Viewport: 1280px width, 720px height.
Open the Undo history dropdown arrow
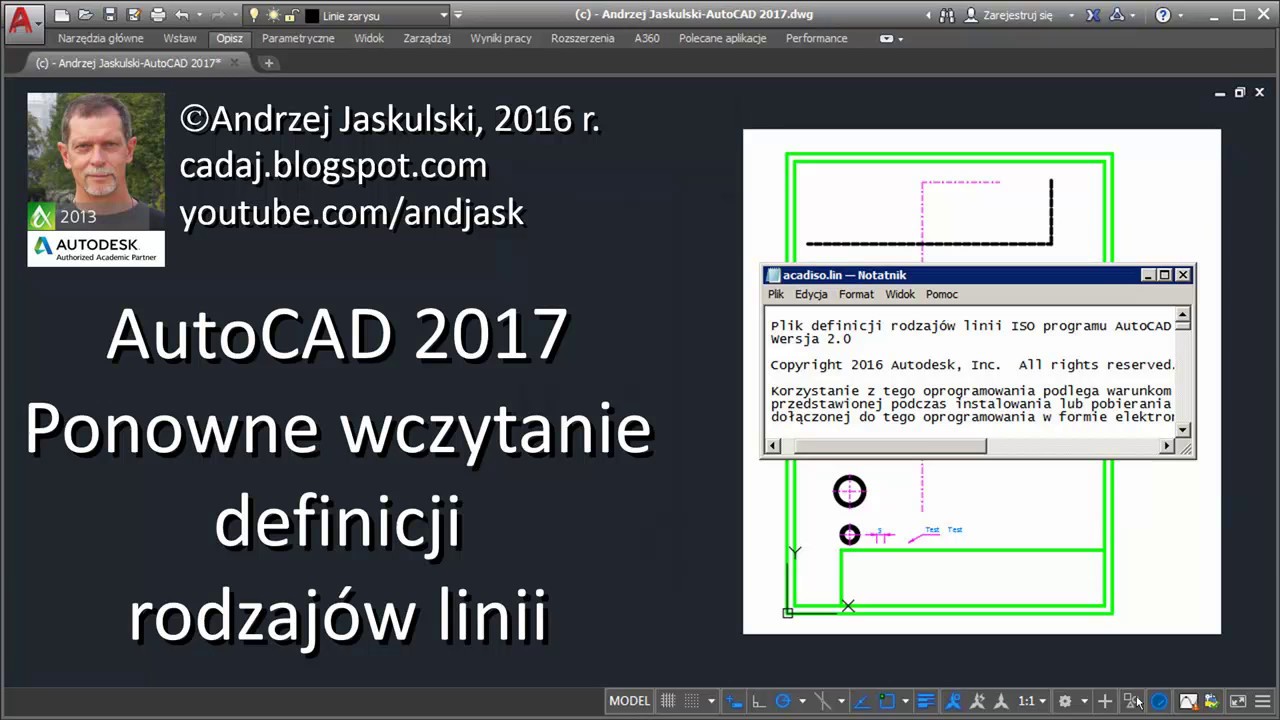(x=198, y=15)
